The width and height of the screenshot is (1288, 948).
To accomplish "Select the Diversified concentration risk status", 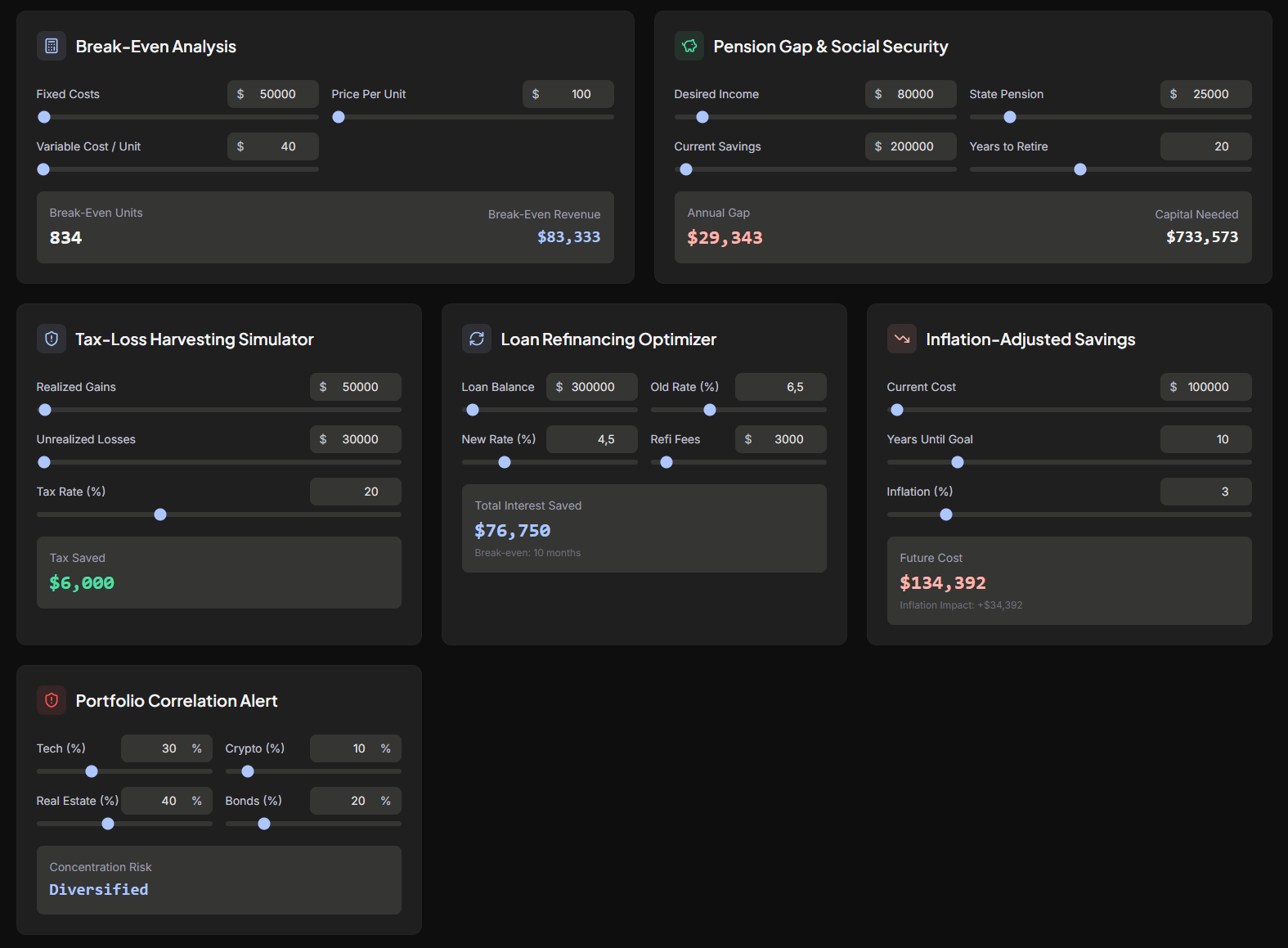I will [x=99, y=889].
